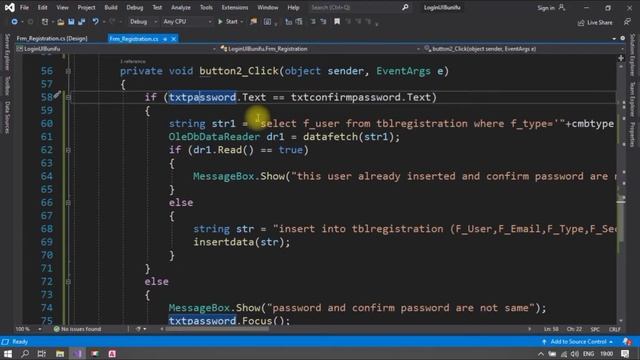
Task: Collapse the else block at line 66
Action: click(x=68, y=203)
